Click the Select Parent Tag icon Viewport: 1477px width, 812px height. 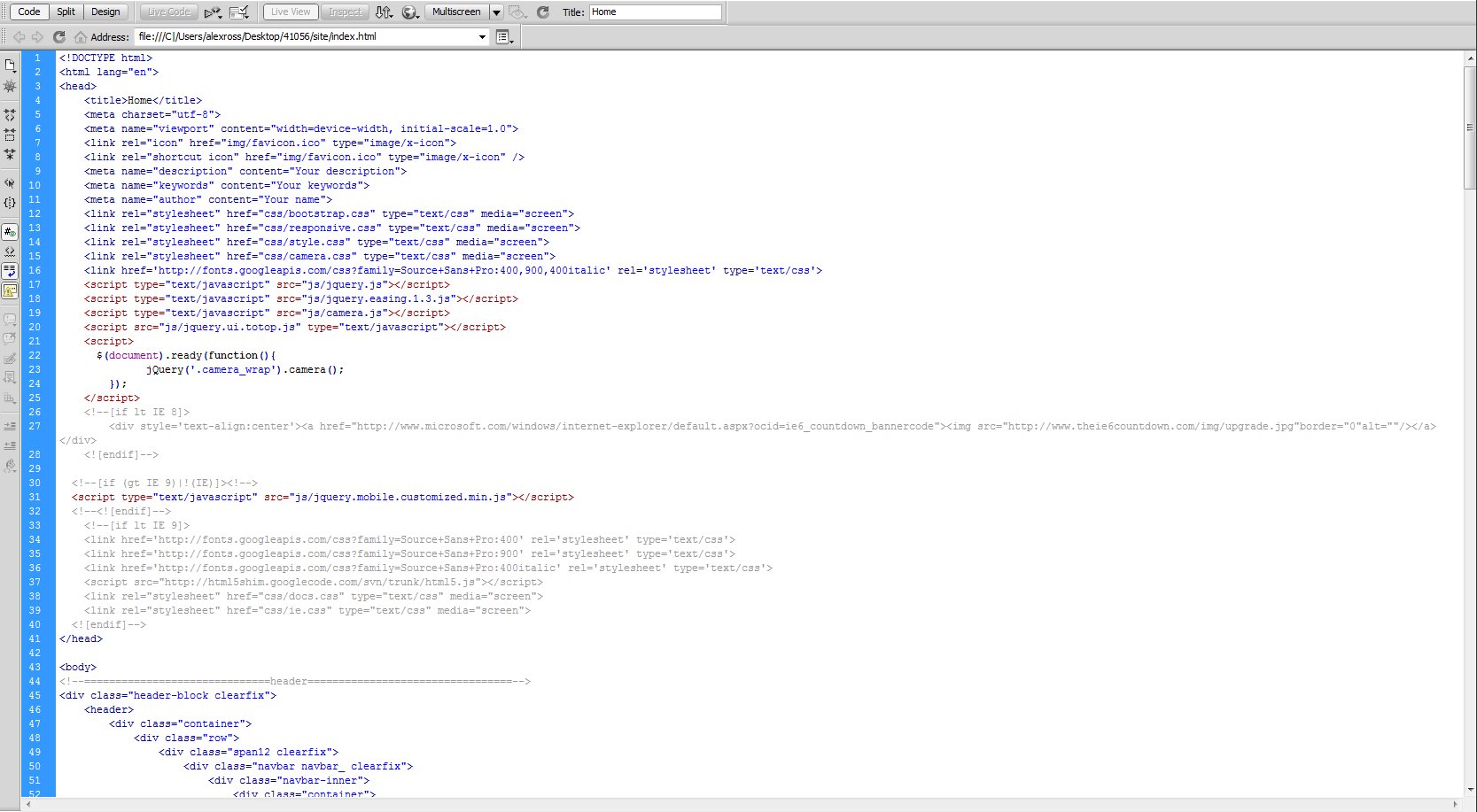pos(10,183)
